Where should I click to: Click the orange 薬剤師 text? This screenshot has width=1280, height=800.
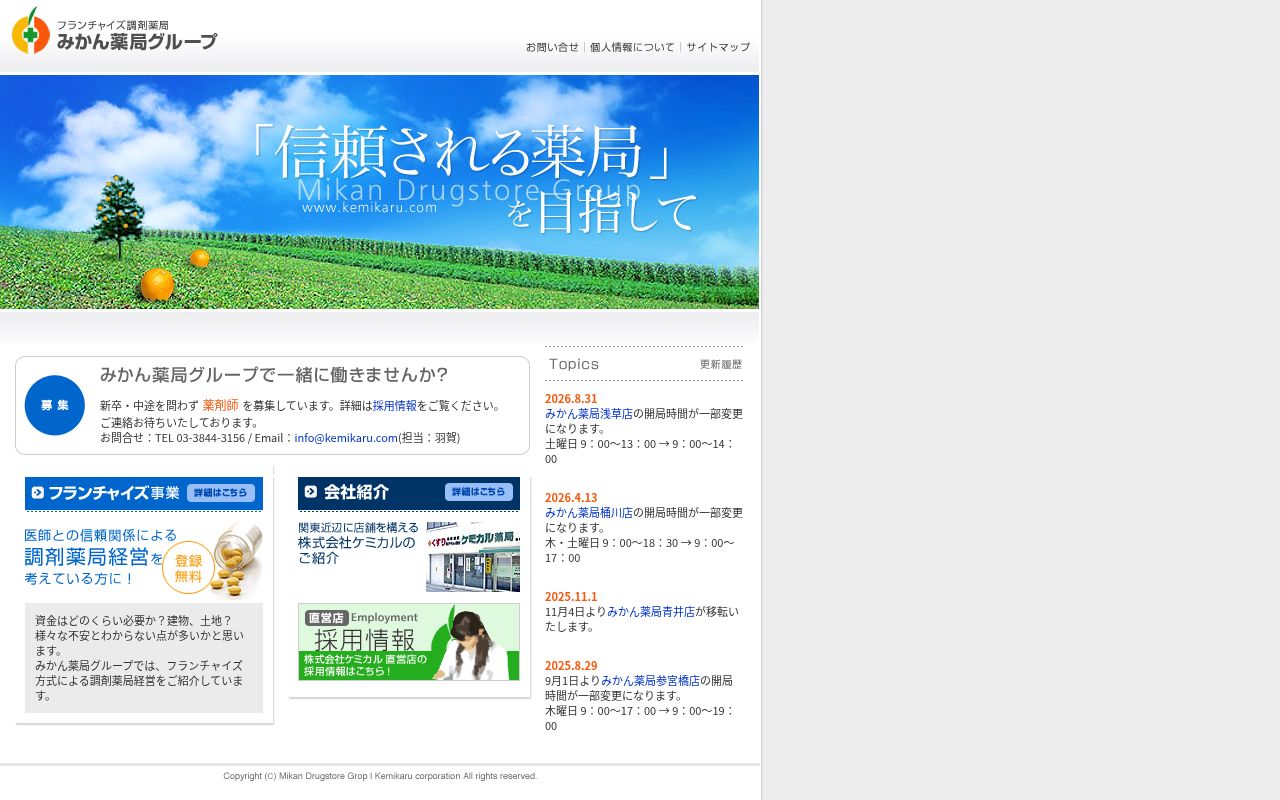(221, 405)
